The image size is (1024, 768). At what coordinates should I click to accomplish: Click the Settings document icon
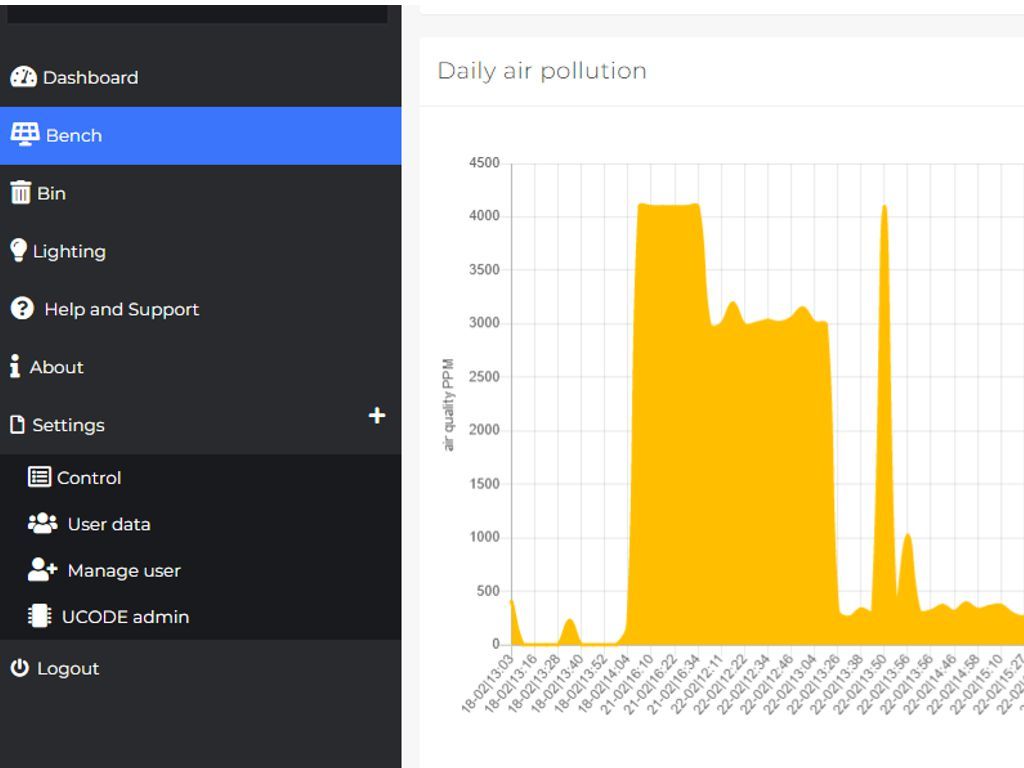coord(16,424)
